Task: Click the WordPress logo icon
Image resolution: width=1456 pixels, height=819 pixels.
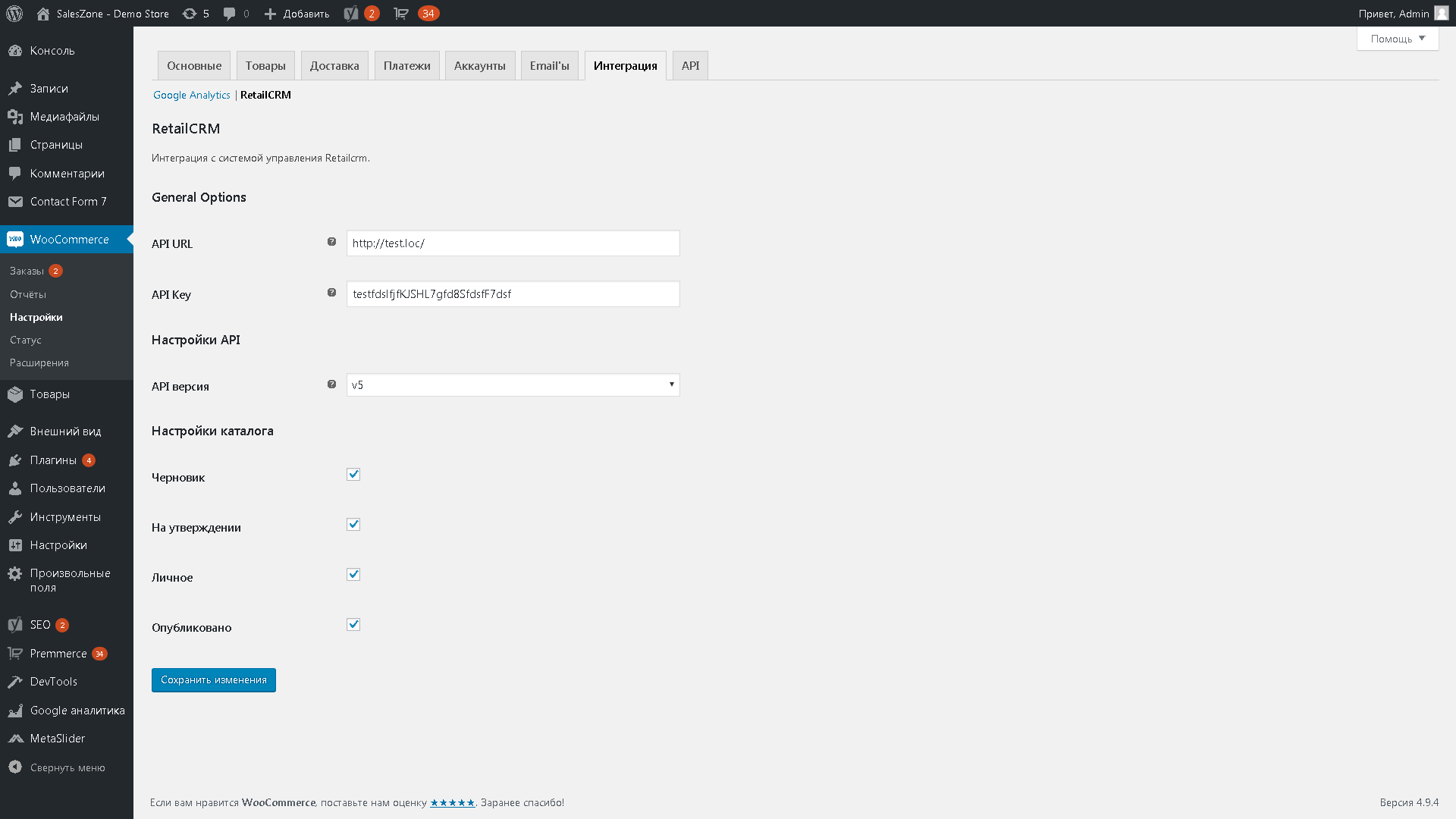Action: click(14, 14)
